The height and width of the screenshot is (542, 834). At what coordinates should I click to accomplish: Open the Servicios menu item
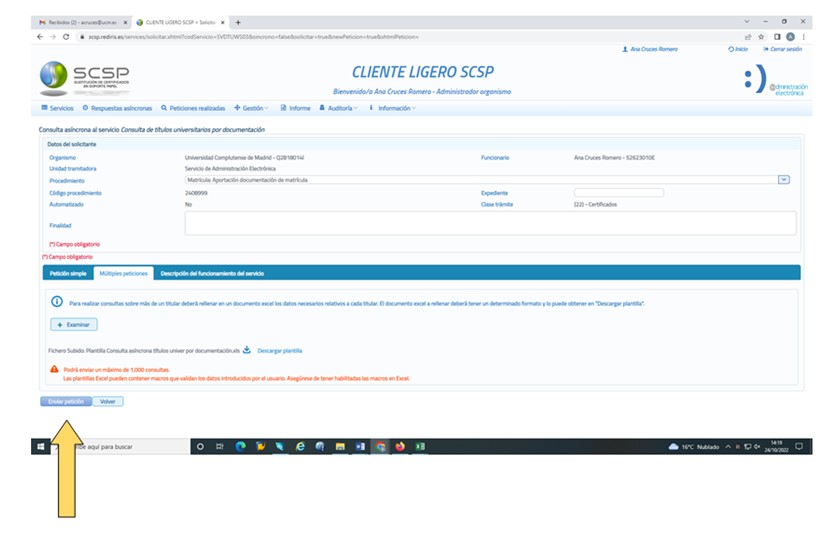coord(57,108)
